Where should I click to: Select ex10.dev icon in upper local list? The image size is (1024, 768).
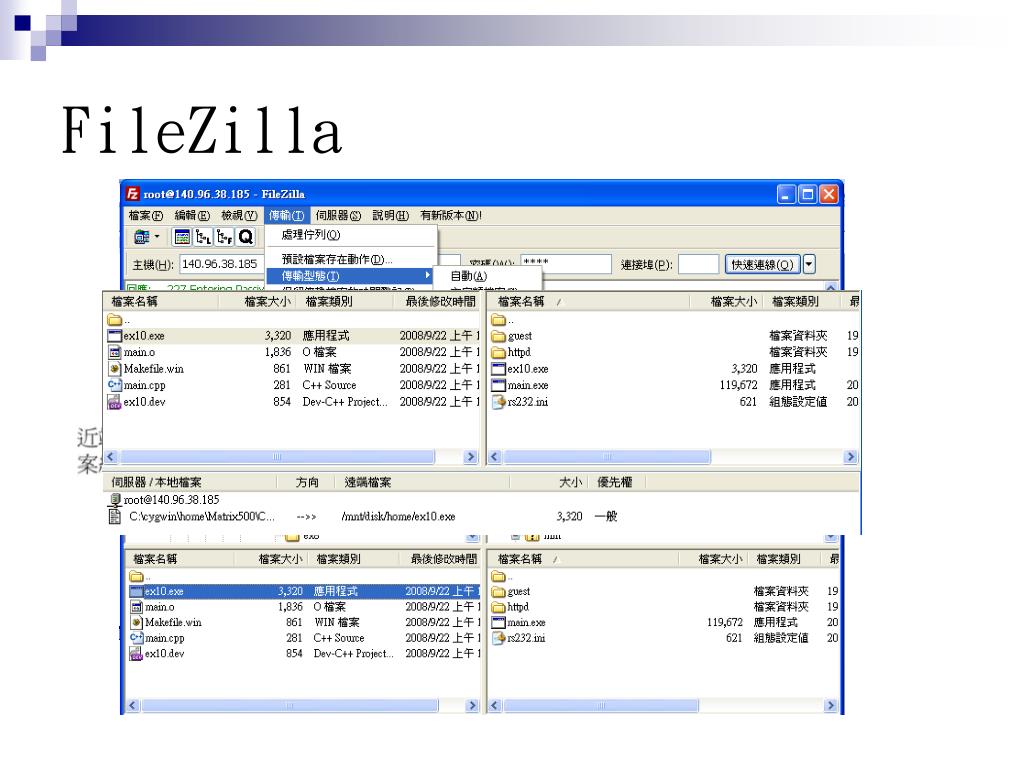coord(115,402)
